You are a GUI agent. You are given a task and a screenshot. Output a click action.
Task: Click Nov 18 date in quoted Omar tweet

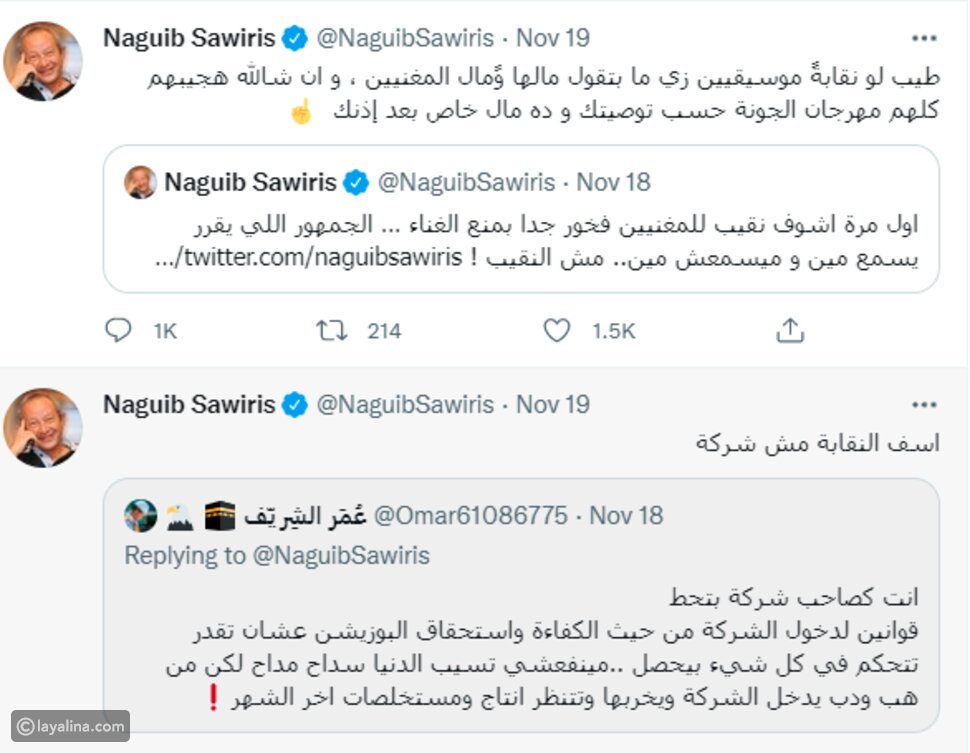[626, 516]
